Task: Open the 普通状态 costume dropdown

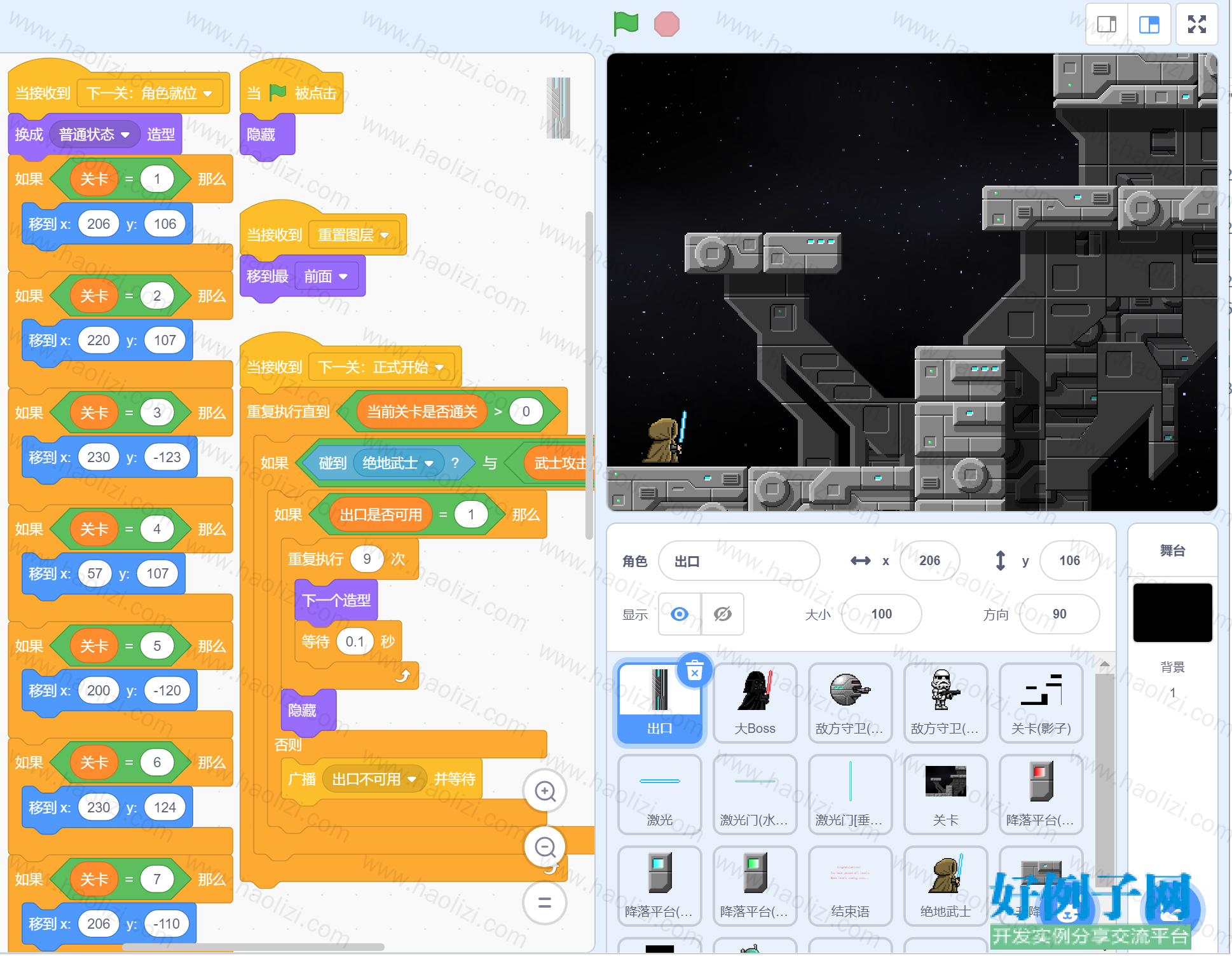Action: coord(94,135)
